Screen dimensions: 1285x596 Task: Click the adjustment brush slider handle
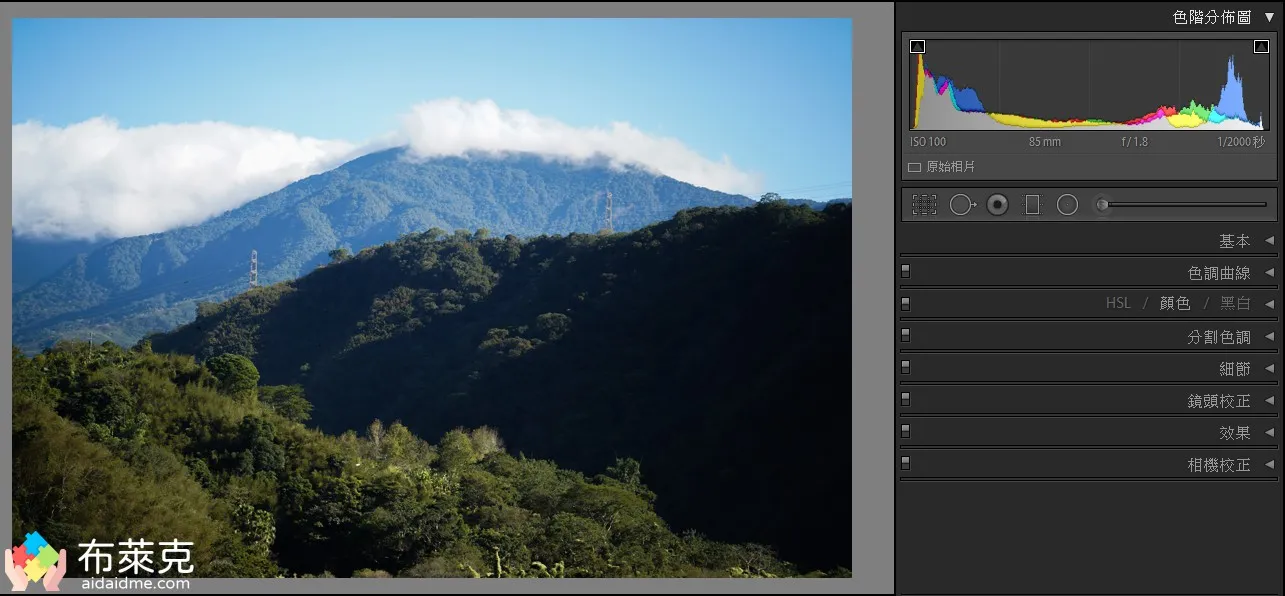1102,205
